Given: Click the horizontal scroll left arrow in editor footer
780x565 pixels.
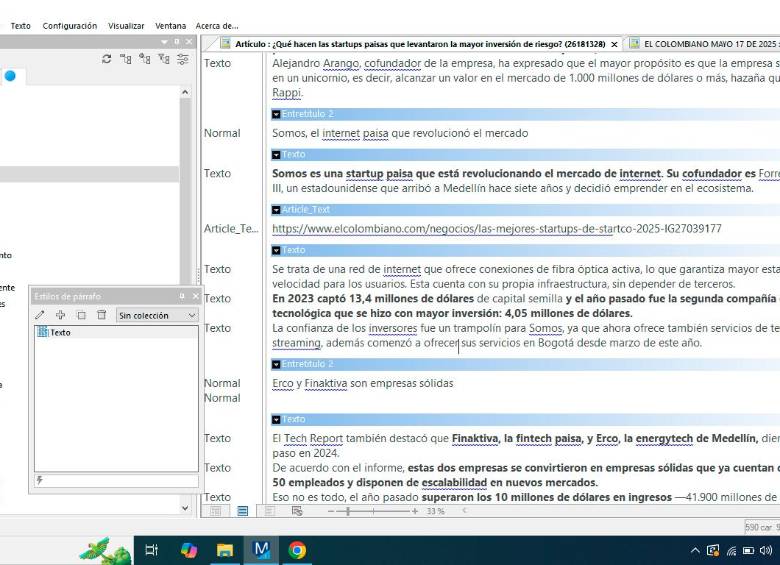Looking at the screenshot, I should 465,511.
